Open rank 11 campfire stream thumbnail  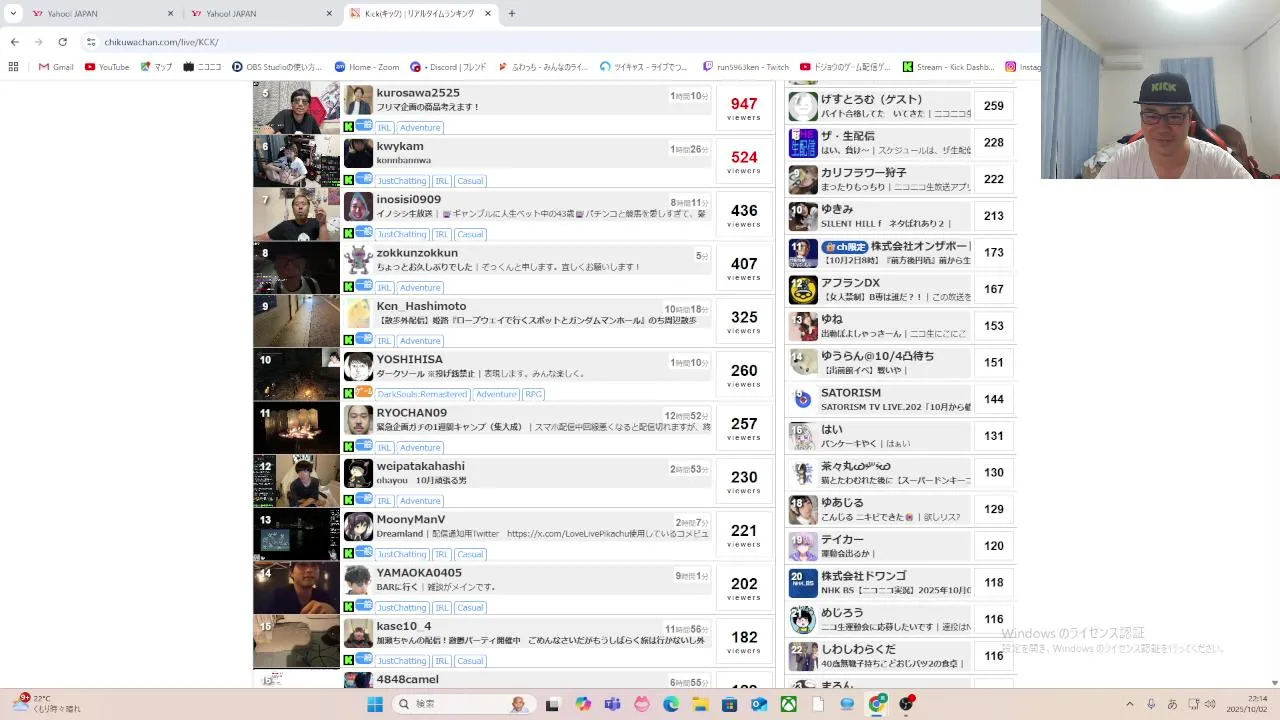pos(296,427)
